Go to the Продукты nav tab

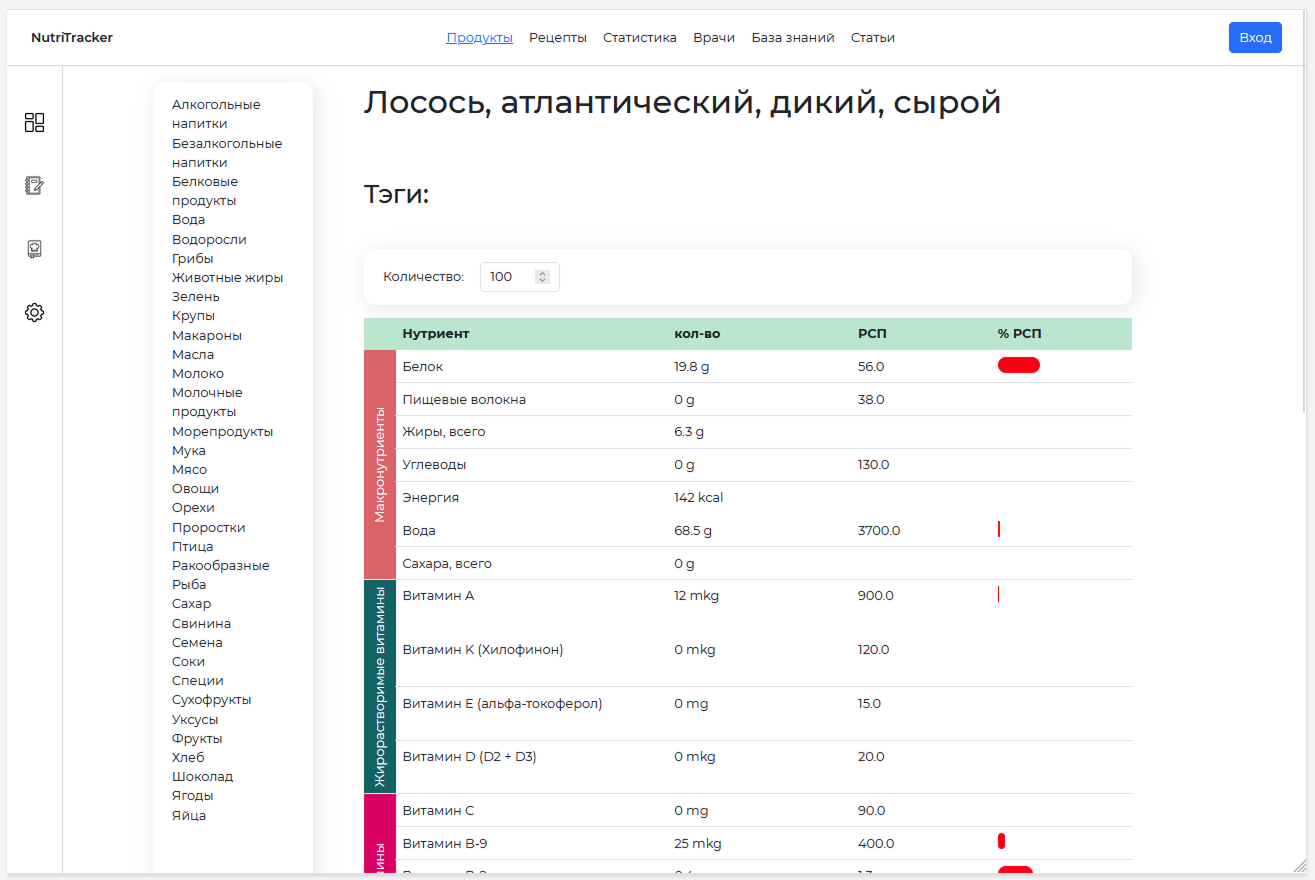(479, 38)
